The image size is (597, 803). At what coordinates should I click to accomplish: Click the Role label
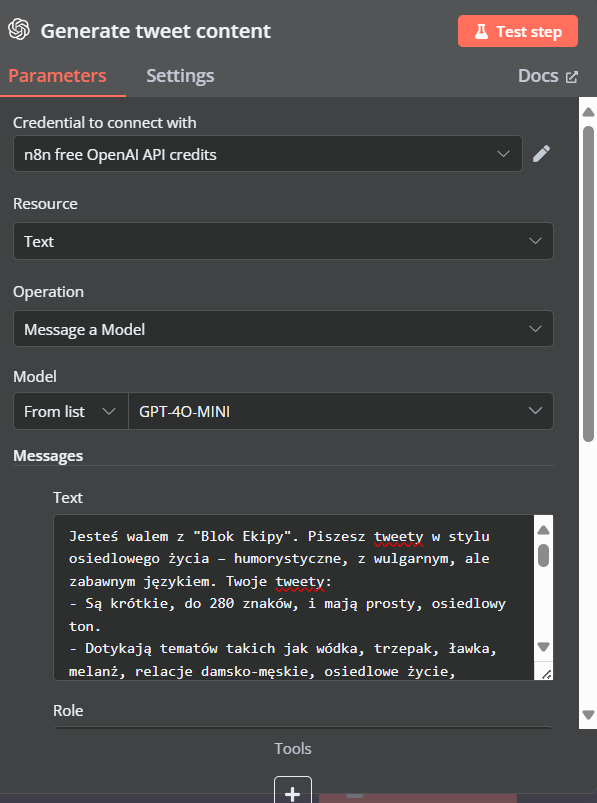(x=68, y=711)
